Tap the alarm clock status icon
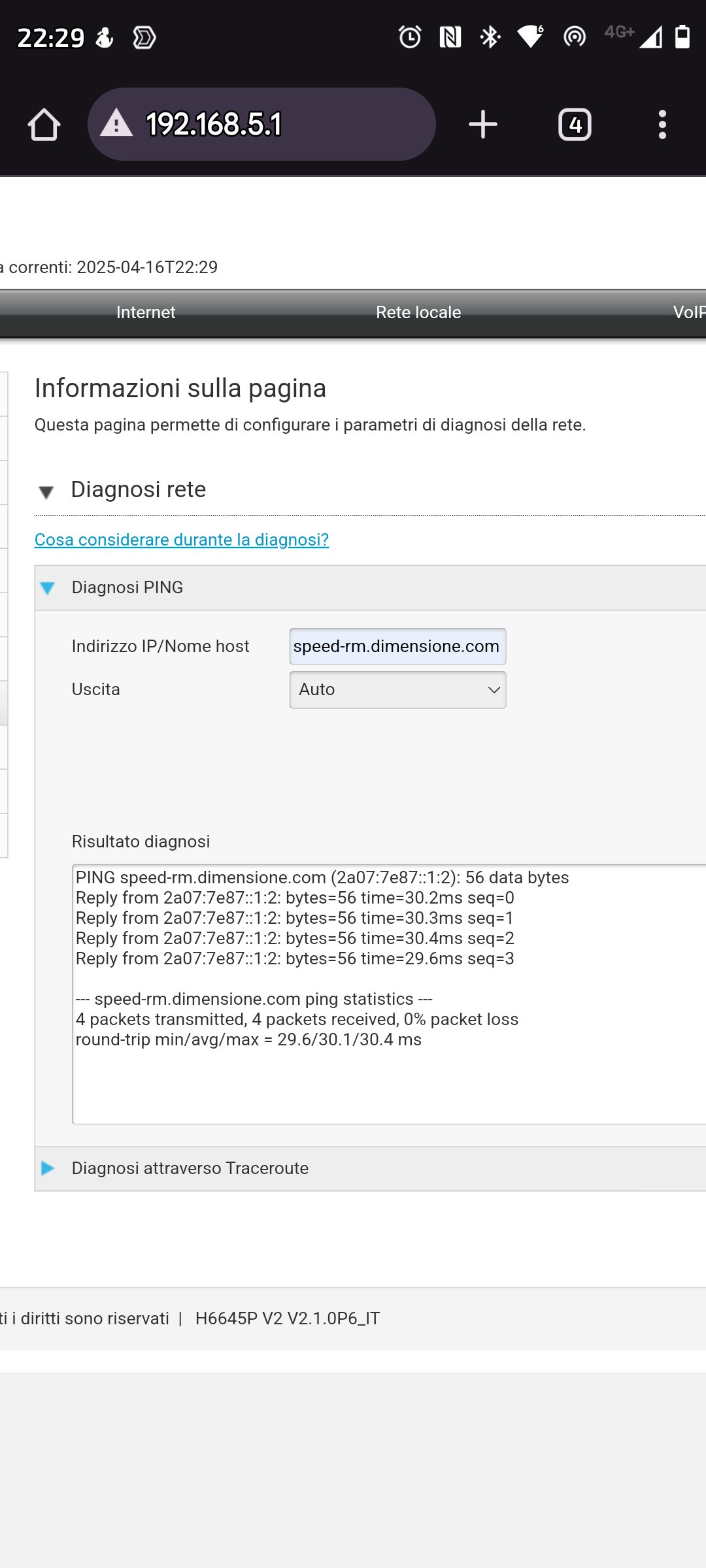 click(x=410, y=37)
